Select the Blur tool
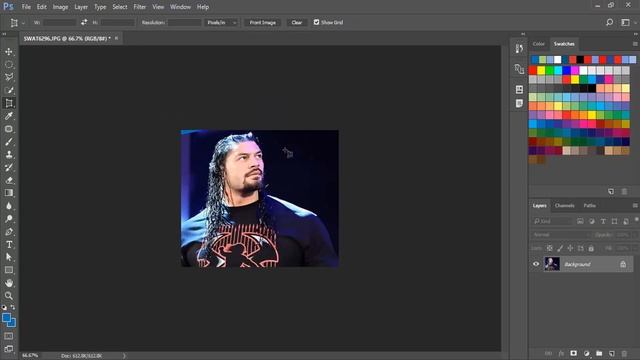The height and width of the screenshot is (360, 640). tap(9, 206)
